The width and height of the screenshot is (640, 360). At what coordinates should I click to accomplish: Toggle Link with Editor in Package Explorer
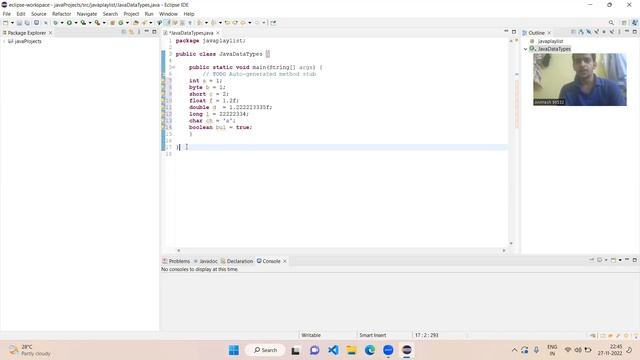coord(131,32)
